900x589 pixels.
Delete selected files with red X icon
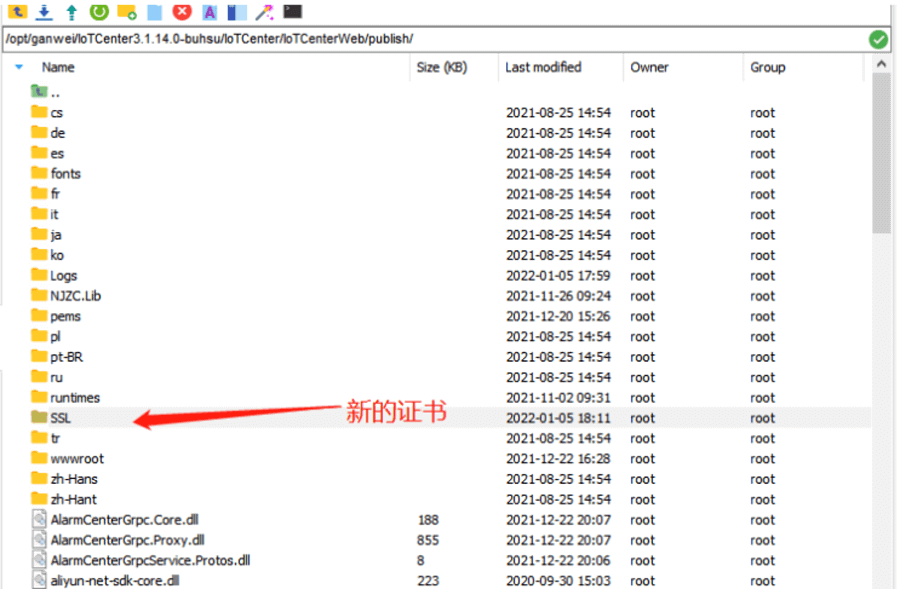click(x=182, y=11)
